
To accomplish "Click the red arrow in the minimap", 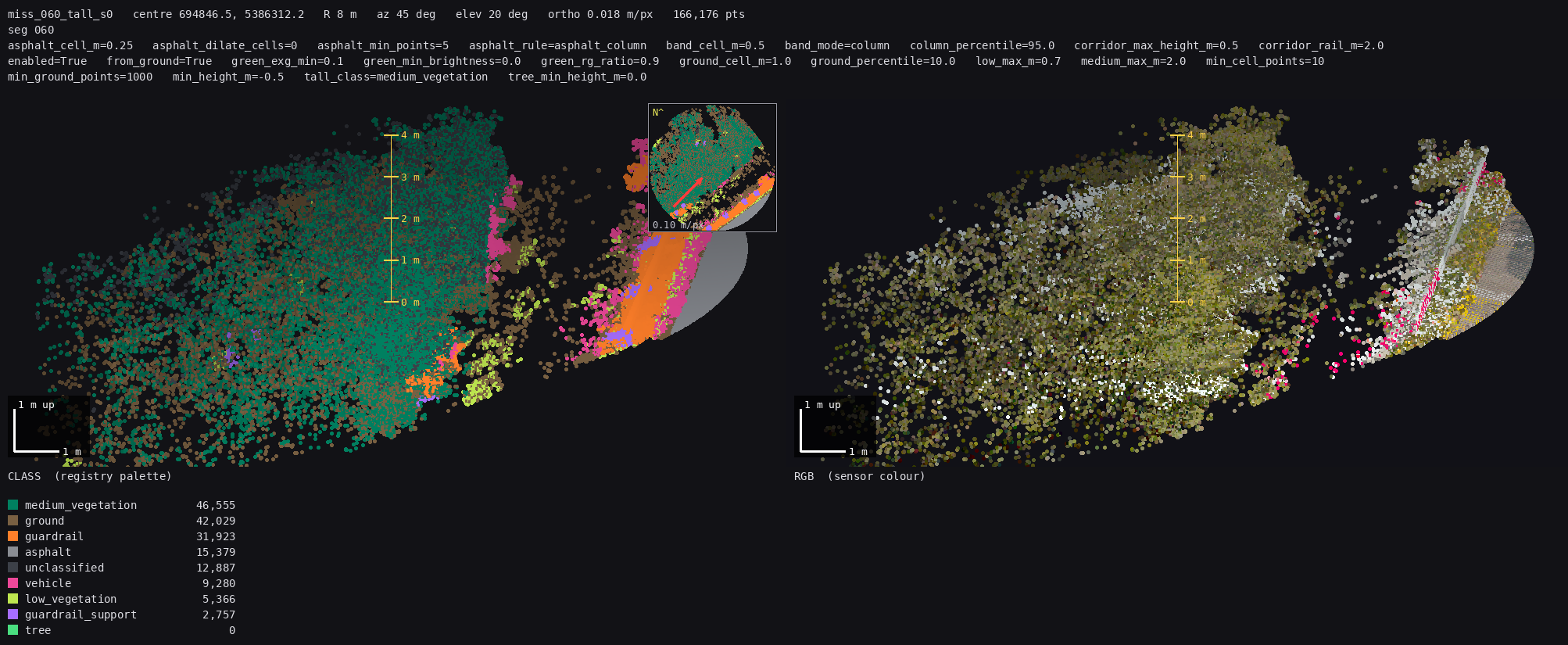I will tap(688, 192).
